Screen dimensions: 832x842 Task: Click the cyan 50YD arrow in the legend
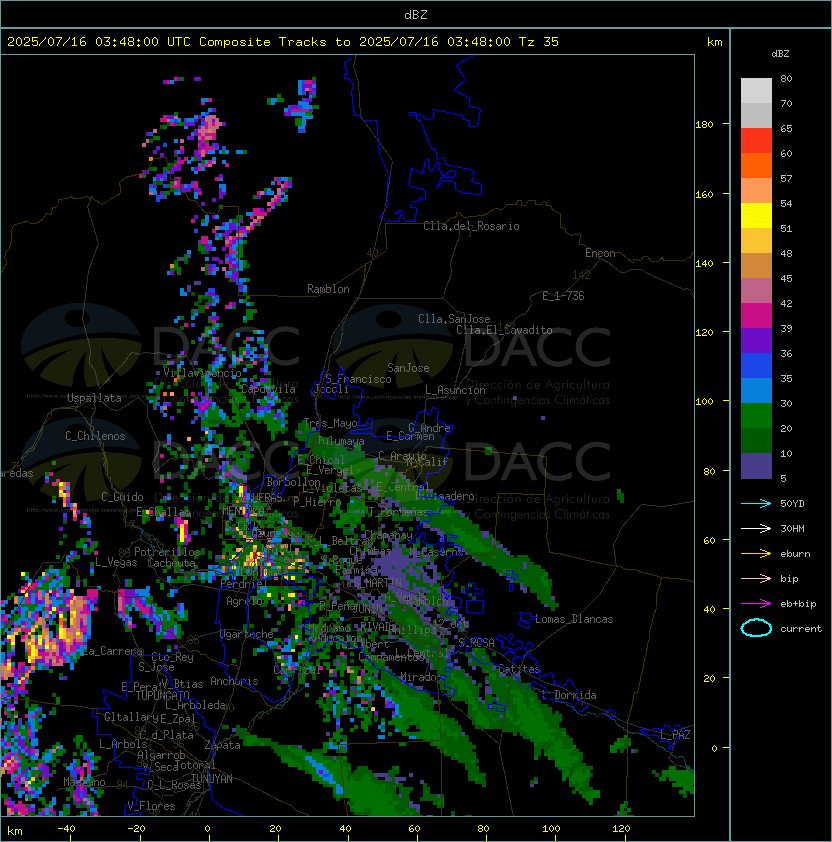(x=756, y=503)
